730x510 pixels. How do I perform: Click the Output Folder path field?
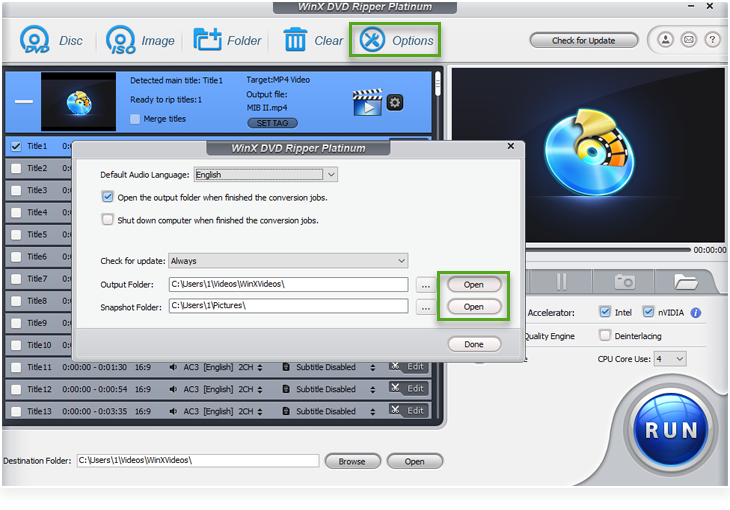click(289, 284)
